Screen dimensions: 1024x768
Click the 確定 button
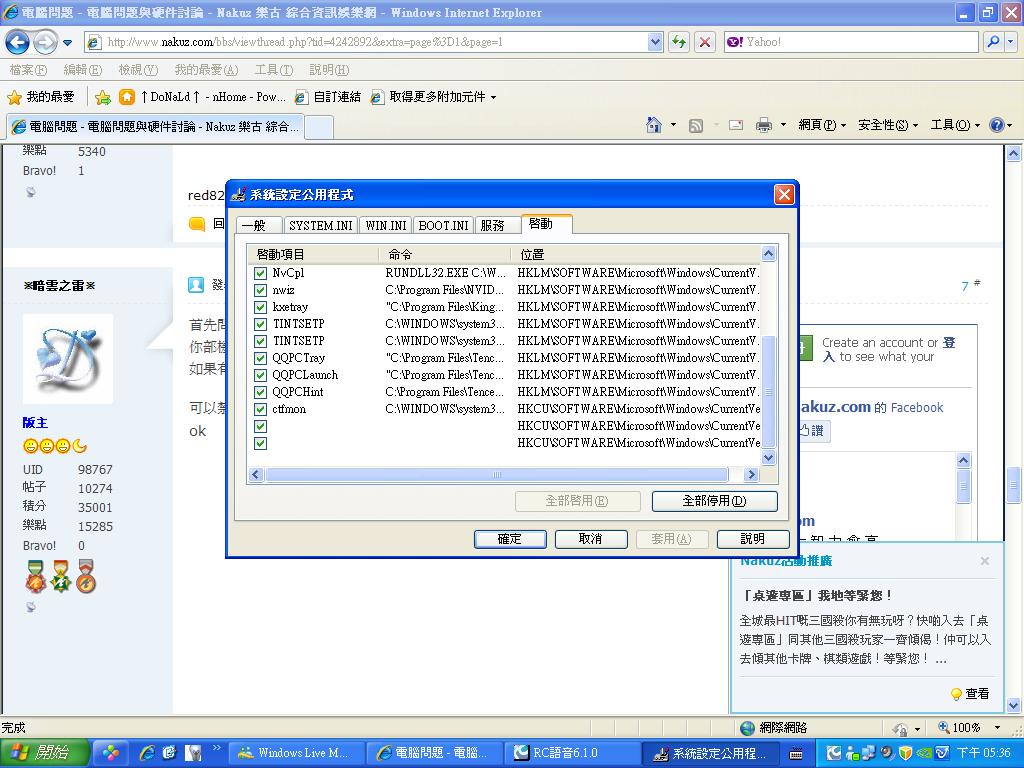pyautogui.click(x=510, y=539)
